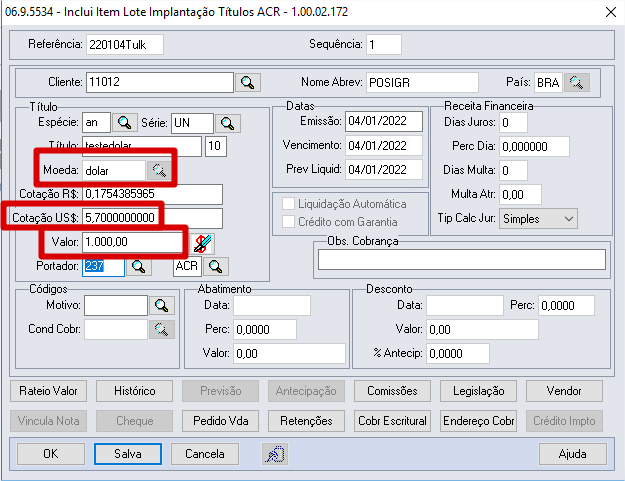Click the Abatimento Data field
Image resolution: width=625 pixels, height=481 pixels.
click(x=272, y=306)
